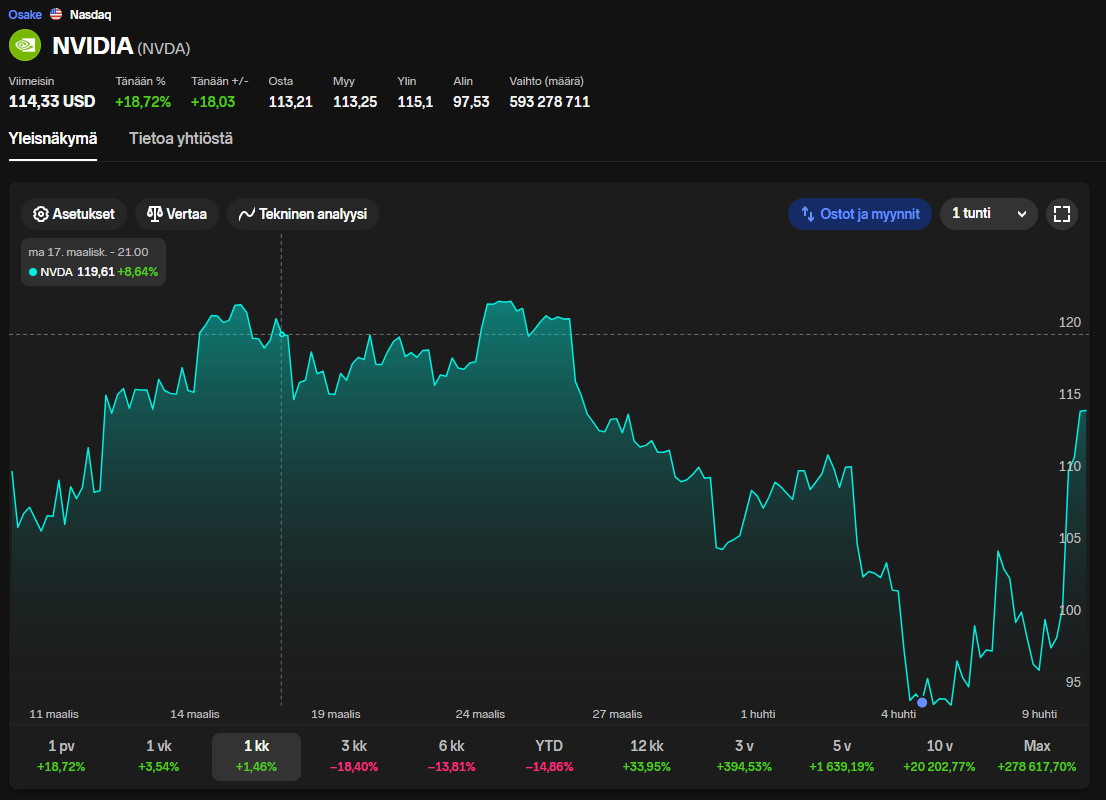The height and width of the screenshot is (800, 1106).
Task: Click the line chart icon in Tekninen analyysi
Action: point(247,214)
